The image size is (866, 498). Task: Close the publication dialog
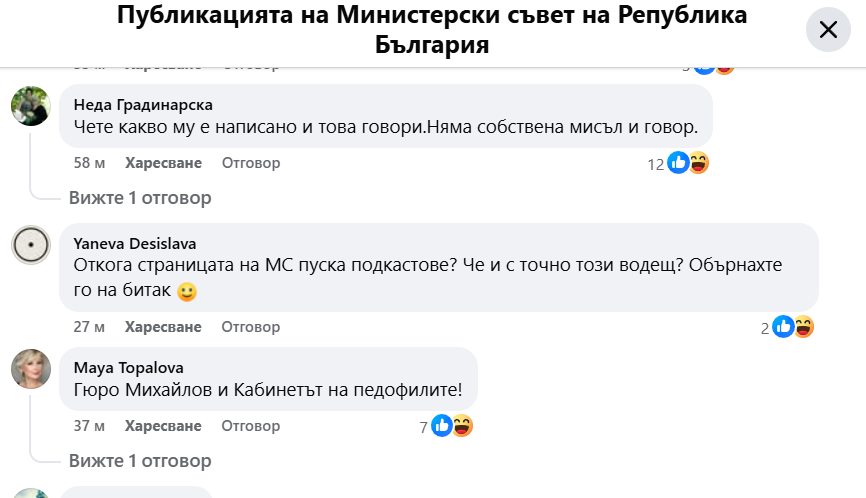[828, 30]
